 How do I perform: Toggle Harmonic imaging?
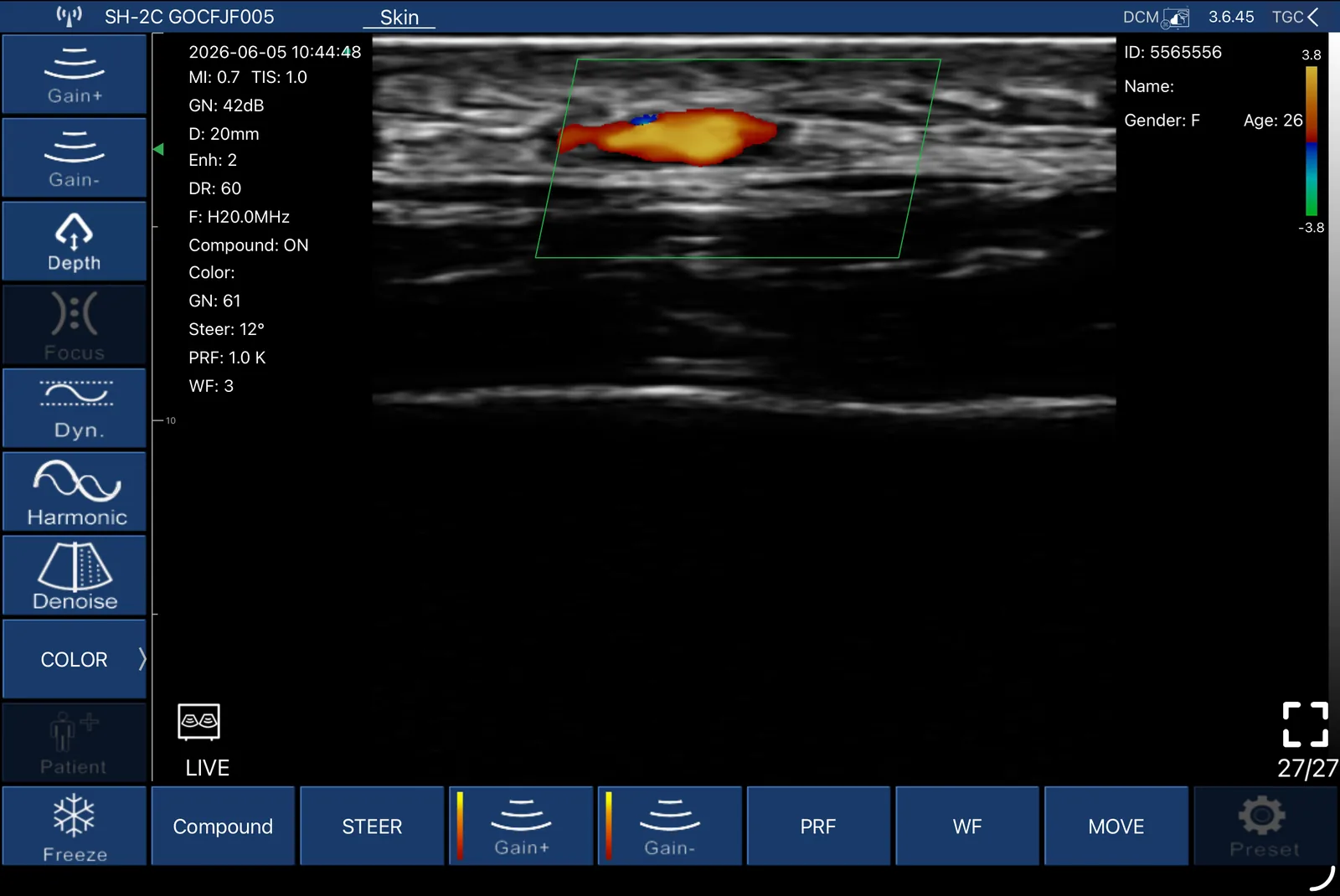pyautogui.click(x=75, y=492)
